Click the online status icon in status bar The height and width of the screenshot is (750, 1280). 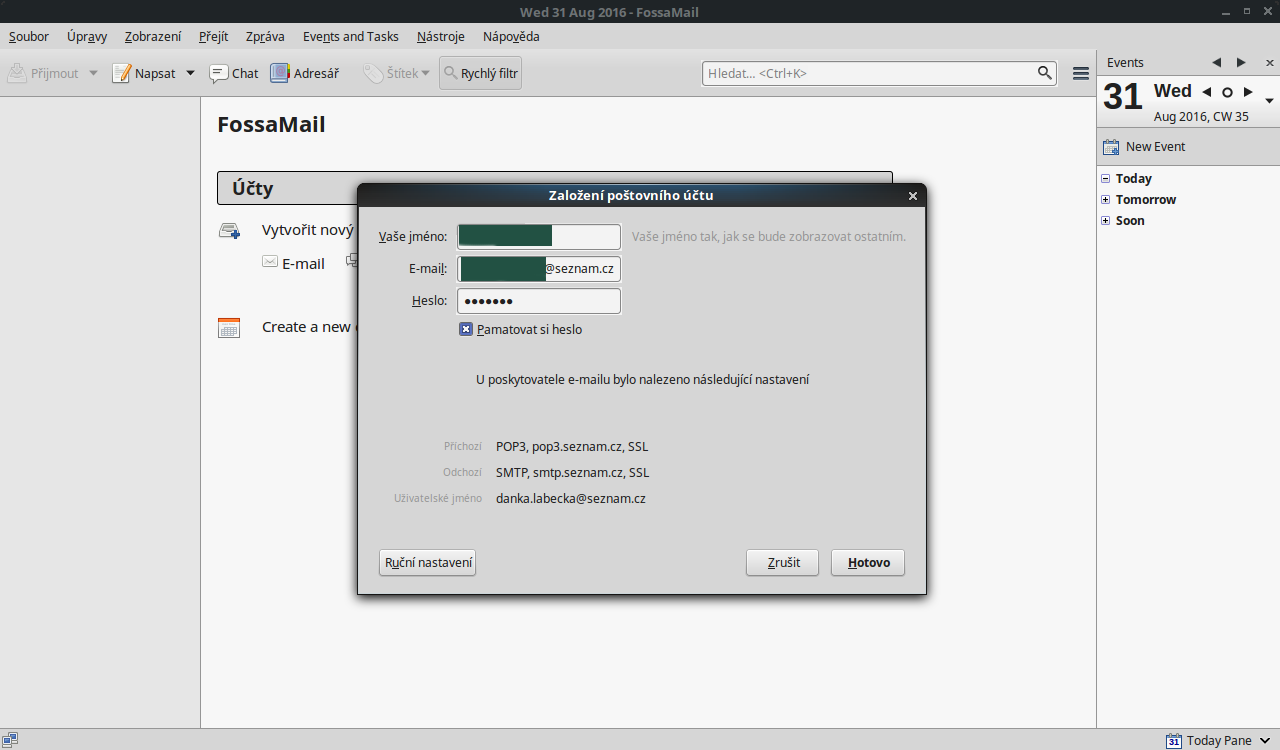point(10,740)
